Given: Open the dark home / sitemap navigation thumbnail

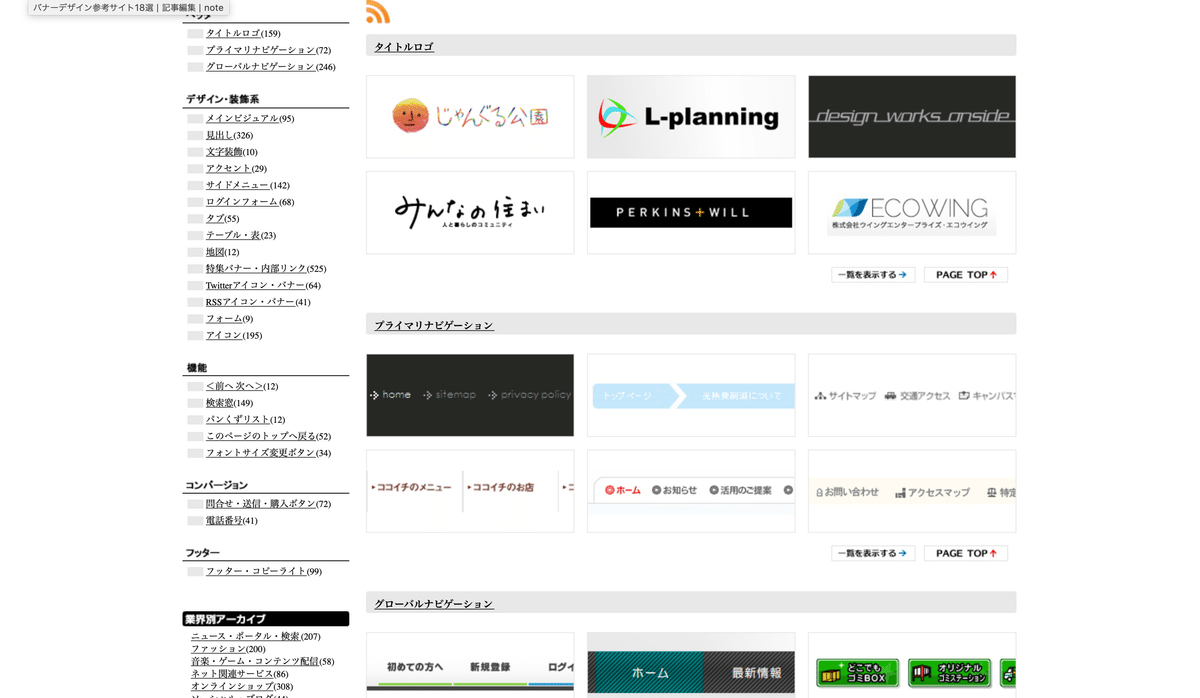Looking at the screenshot, I should [x=470, y=395].
